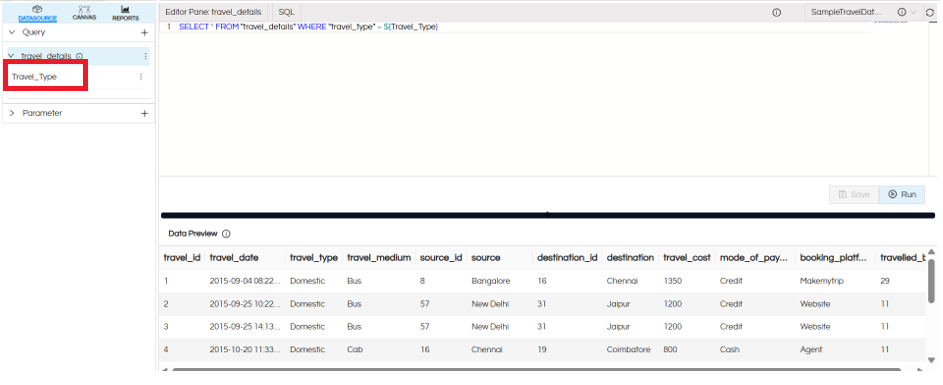943x385 pixels.
Task: Click info icon inside datasource dropdown
Action: coord(902,12)
